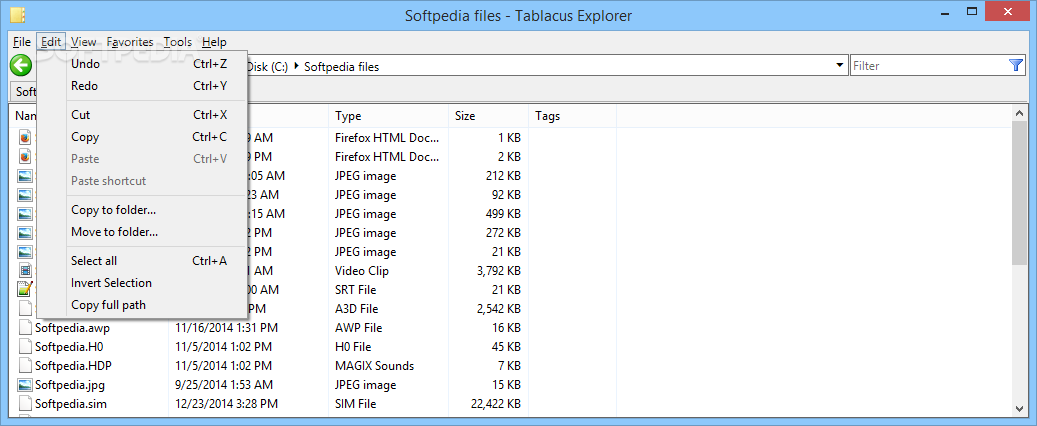Click the 3,792 KB size cell
This screenshot has height=426, width=1037.
click(499, 271)
